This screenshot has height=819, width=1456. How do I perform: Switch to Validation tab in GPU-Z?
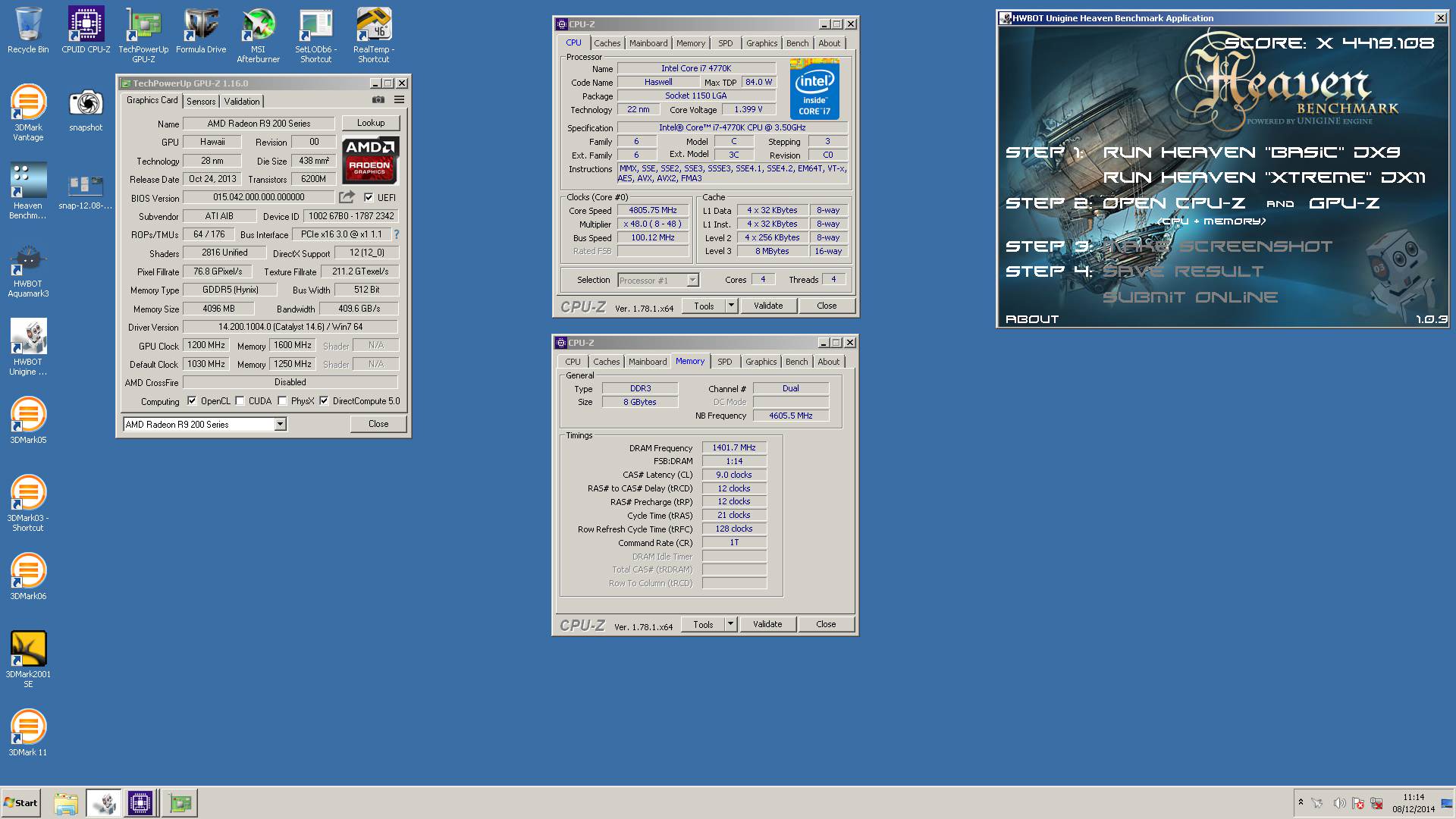[242, 101]
